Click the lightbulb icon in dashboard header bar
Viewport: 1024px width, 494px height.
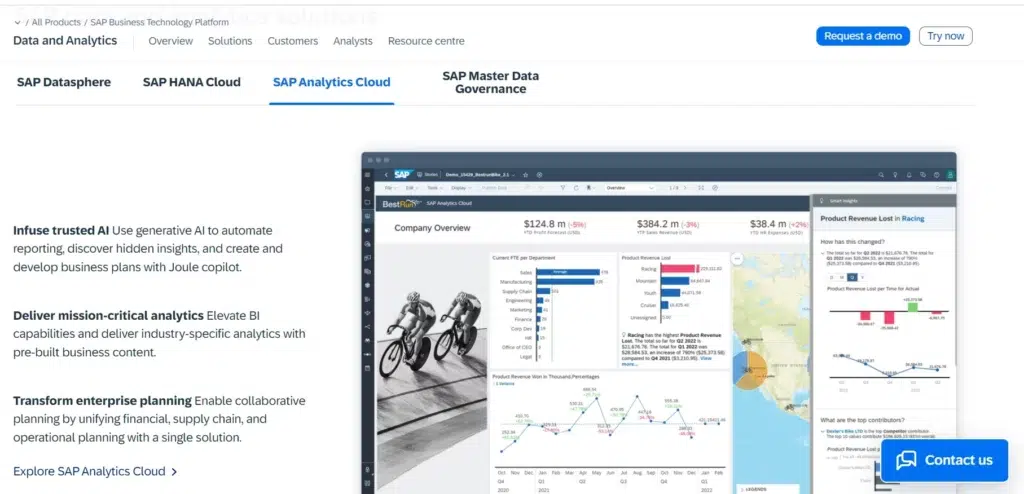click(895, 174)
